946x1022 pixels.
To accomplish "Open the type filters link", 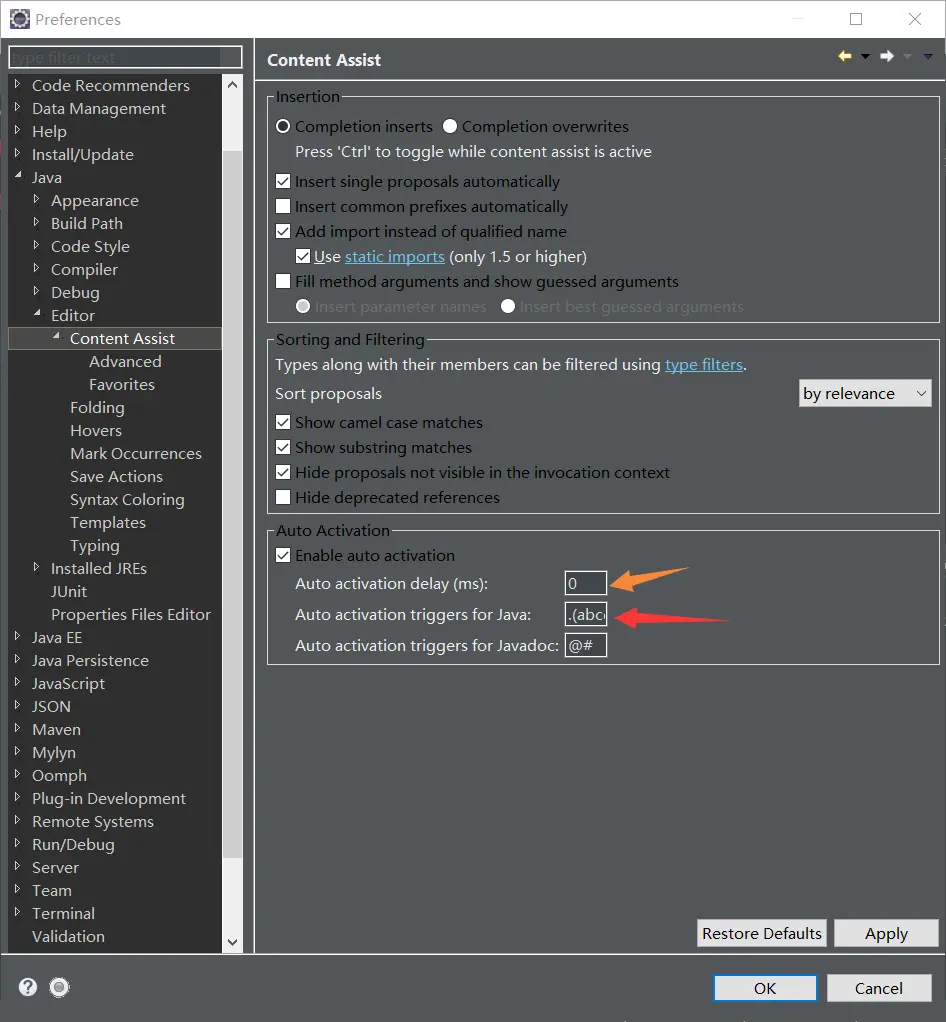I will (703, 364).
